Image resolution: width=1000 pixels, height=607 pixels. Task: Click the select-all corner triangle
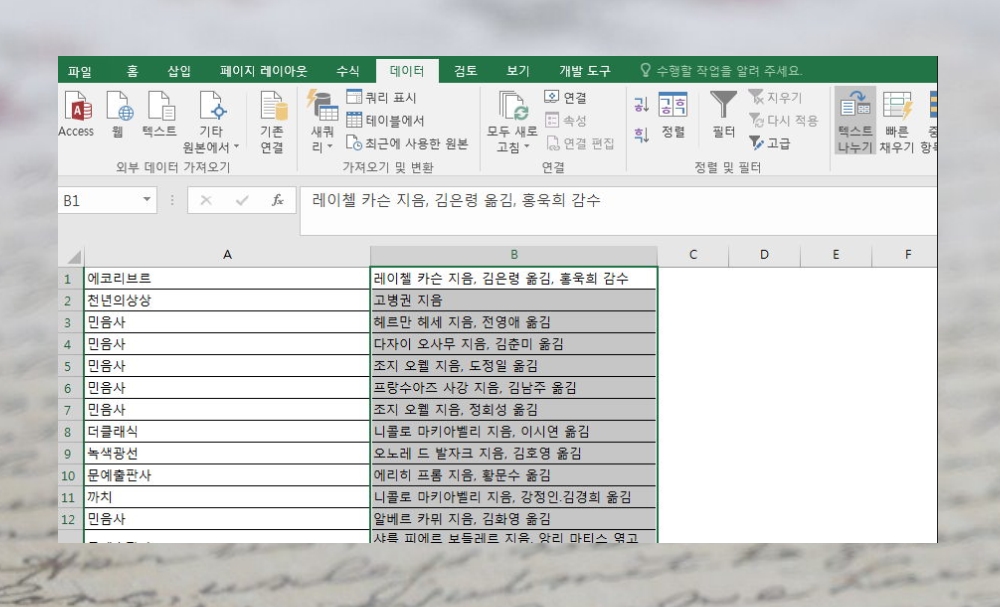click(73, 256)
